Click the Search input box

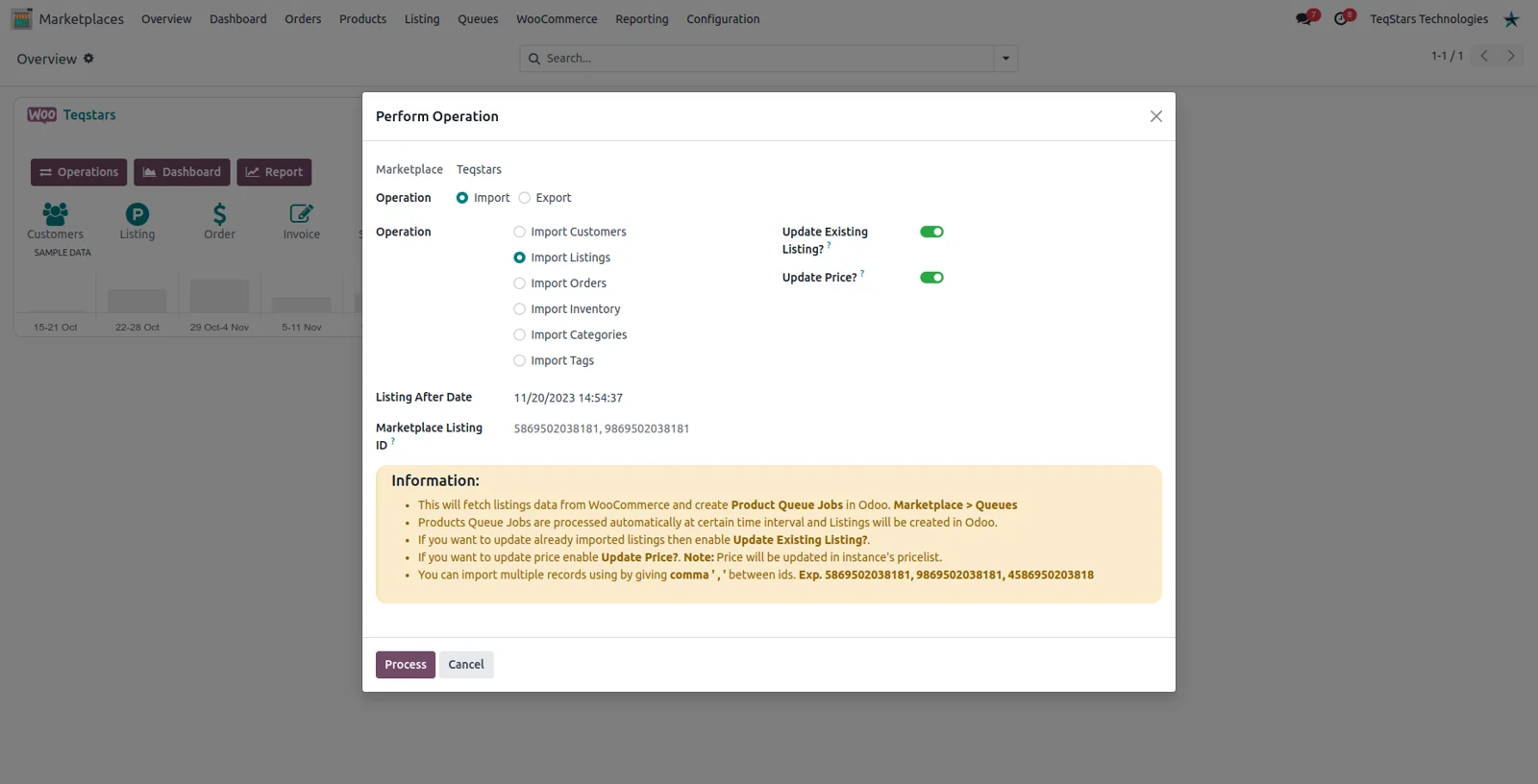767,59
